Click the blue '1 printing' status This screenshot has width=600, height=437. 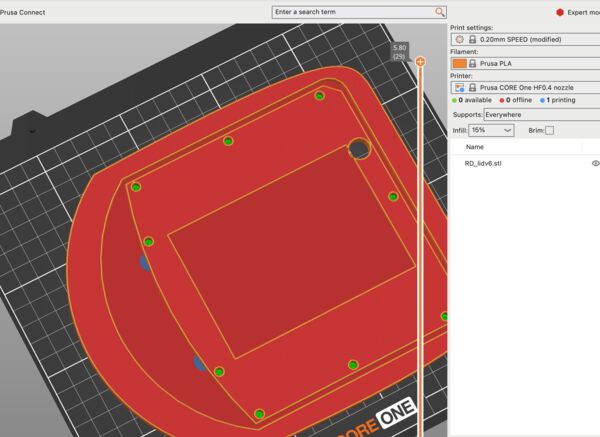click(x=558, y=100)
